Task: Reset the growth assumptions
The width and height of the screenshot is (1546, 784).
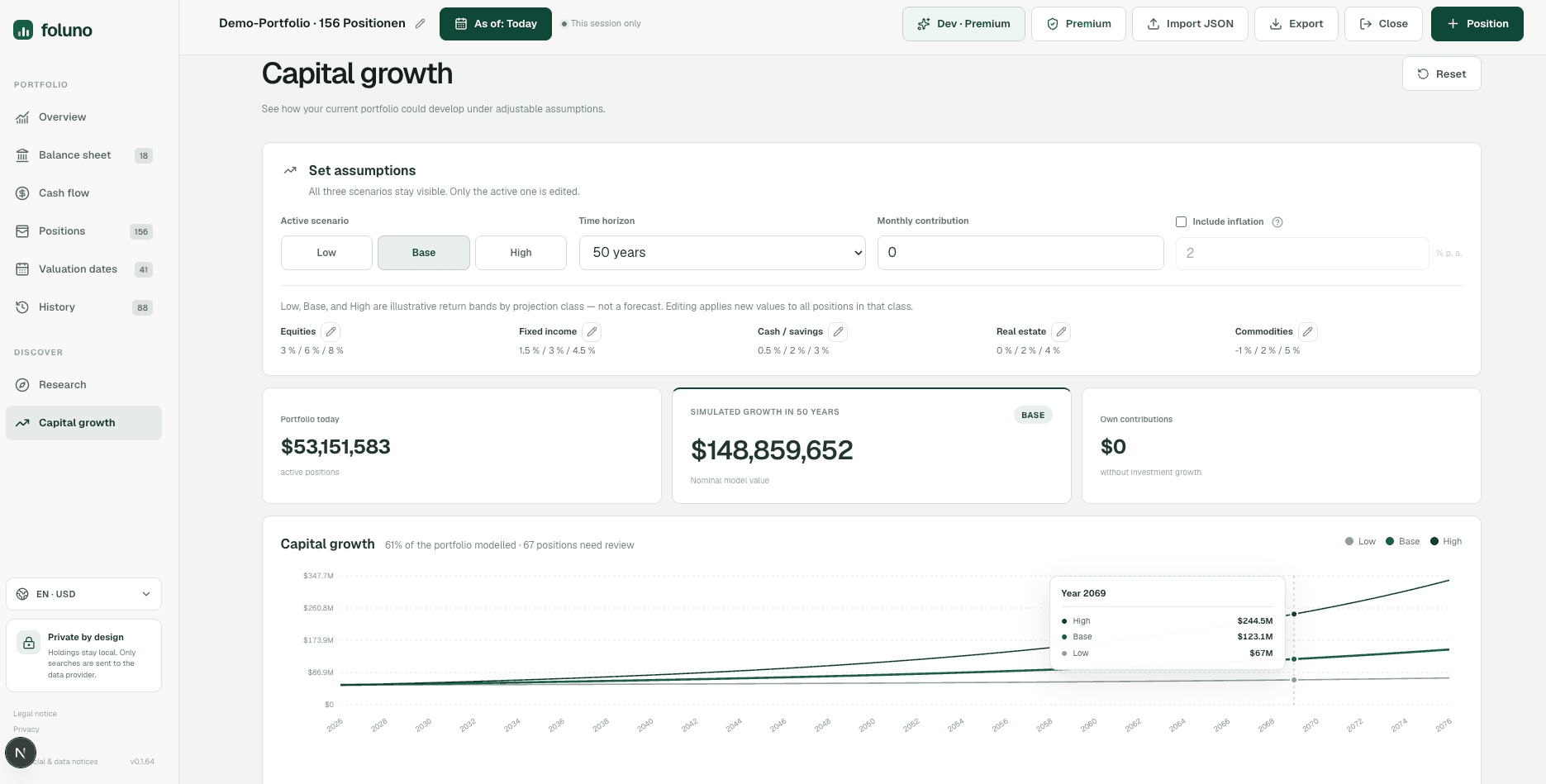Action: tap(1441, 74)
